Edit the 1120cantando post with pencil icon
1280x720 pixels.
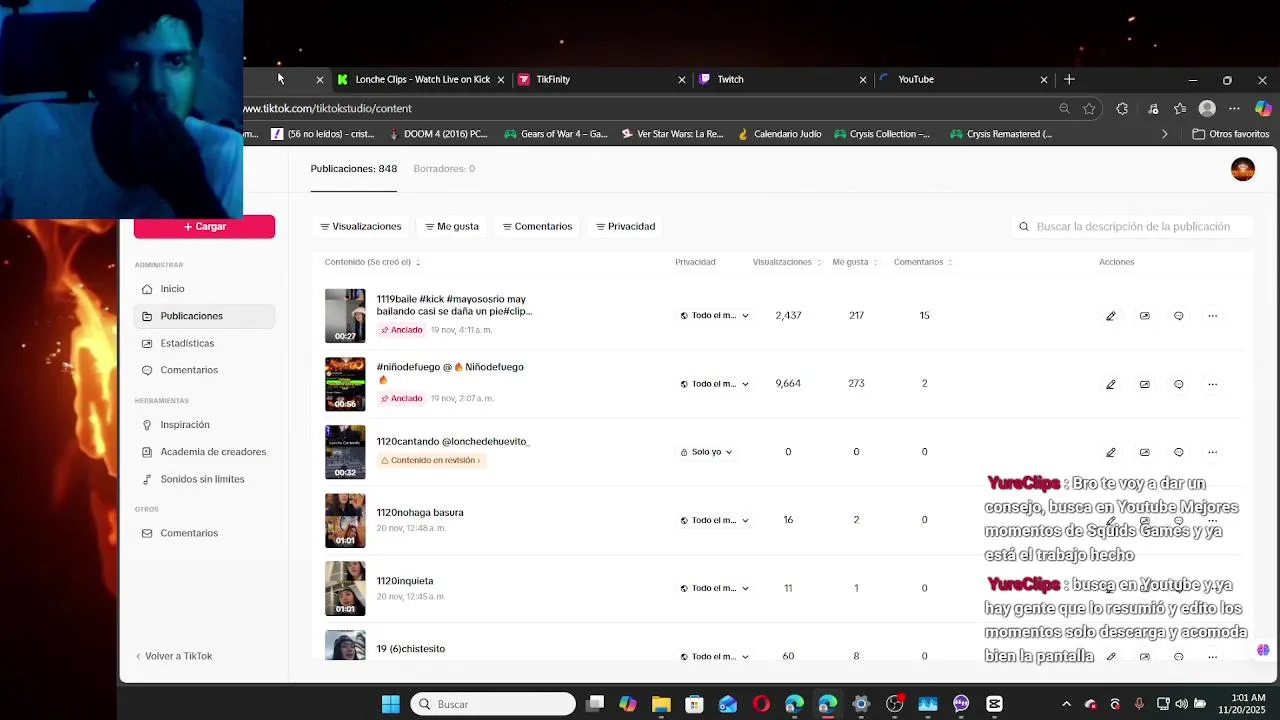(x=1110, y=452)
